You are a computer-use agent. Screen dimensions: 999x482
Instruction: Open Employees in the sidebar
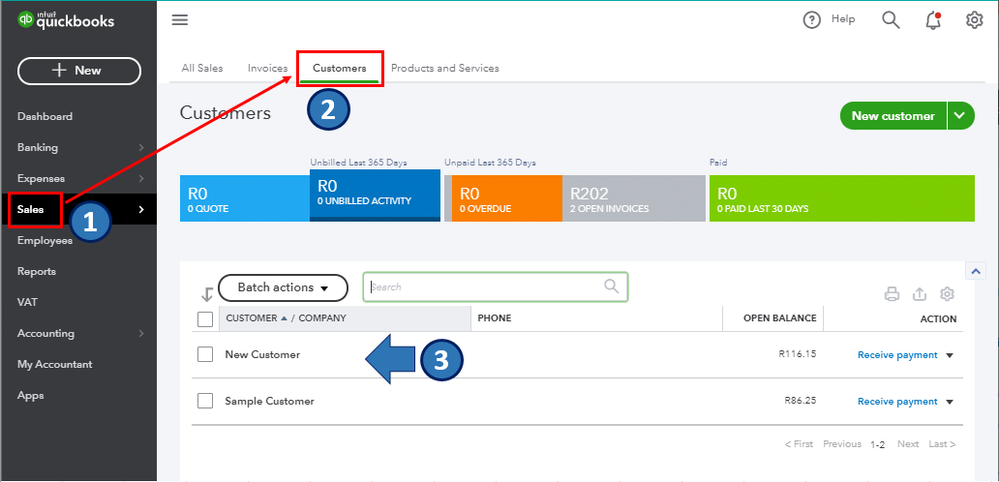pos(45,240)
